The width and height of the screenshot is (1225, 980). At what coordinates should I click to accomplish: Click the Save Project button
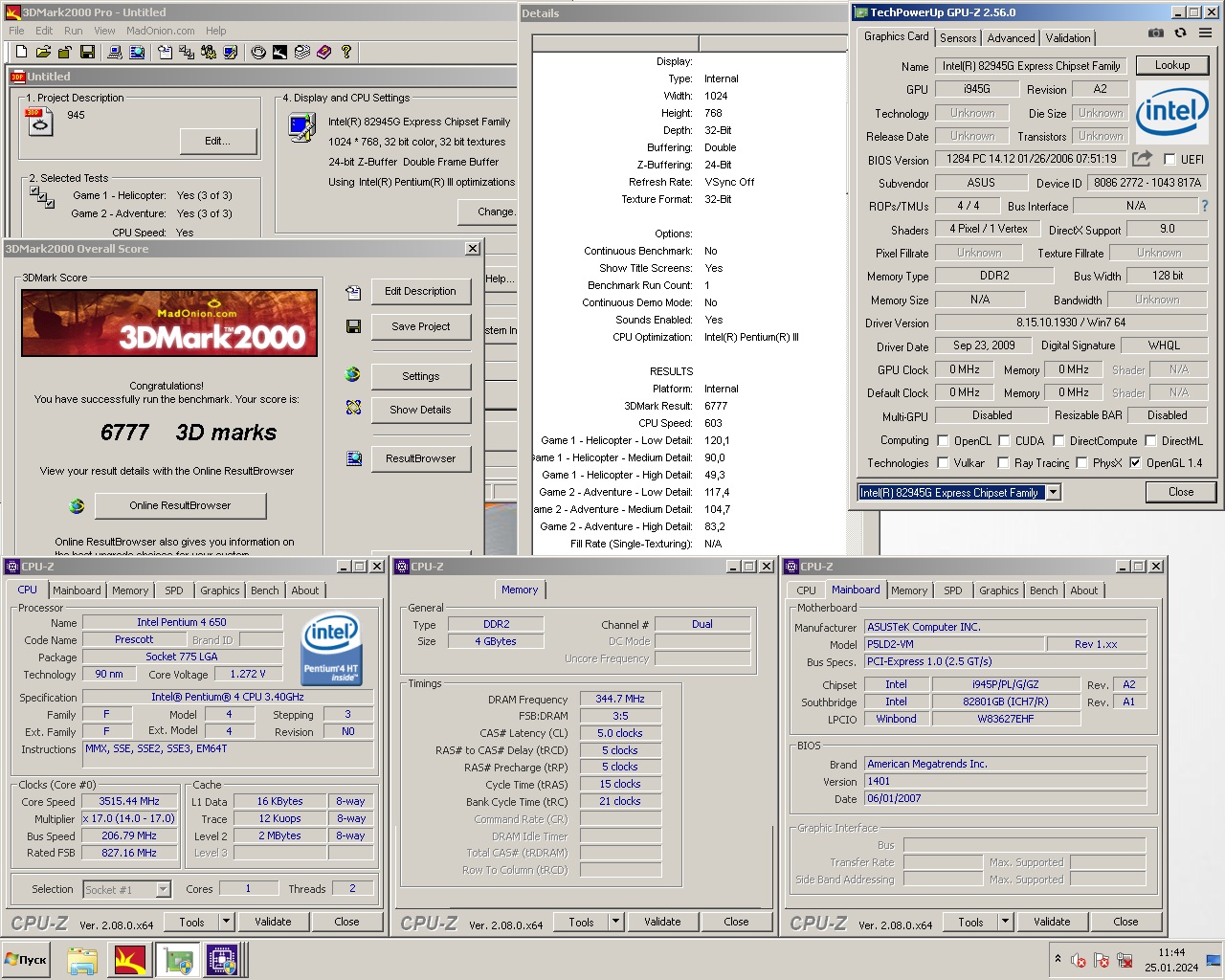(420, 326)
